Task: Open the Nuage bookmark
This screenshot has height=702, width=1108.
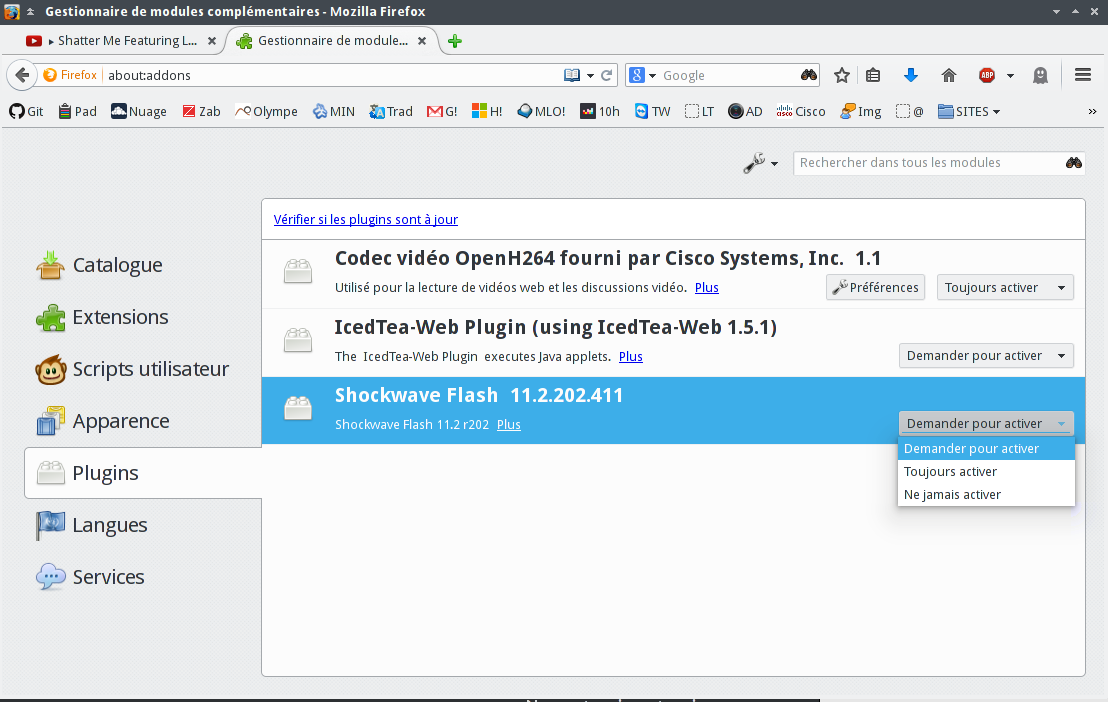Action: point(139,111)
